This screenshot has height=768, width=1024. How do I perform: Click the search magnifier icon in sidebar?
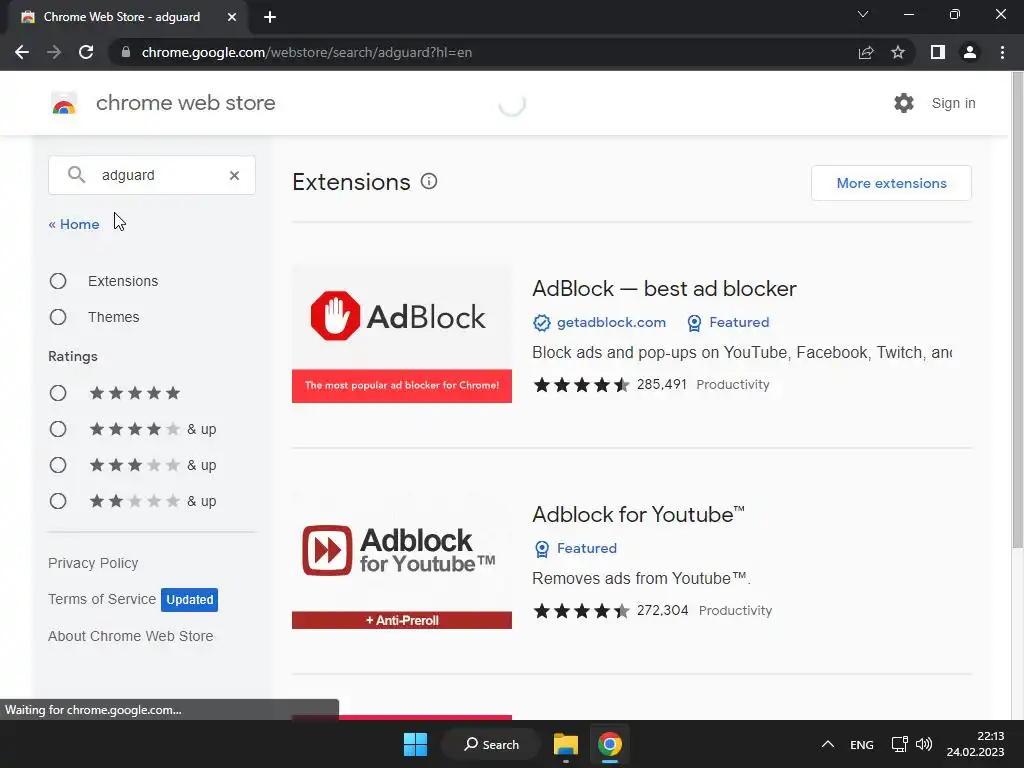click(x=76, y=174)
